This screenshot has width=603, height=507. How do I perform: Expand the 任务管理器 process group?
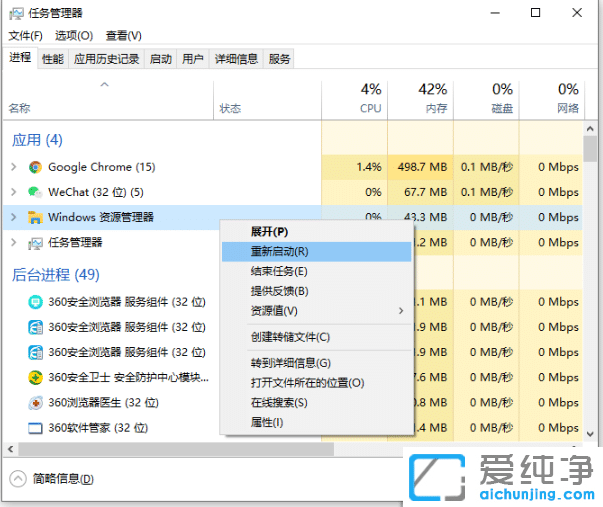click(x=14, y=243)
